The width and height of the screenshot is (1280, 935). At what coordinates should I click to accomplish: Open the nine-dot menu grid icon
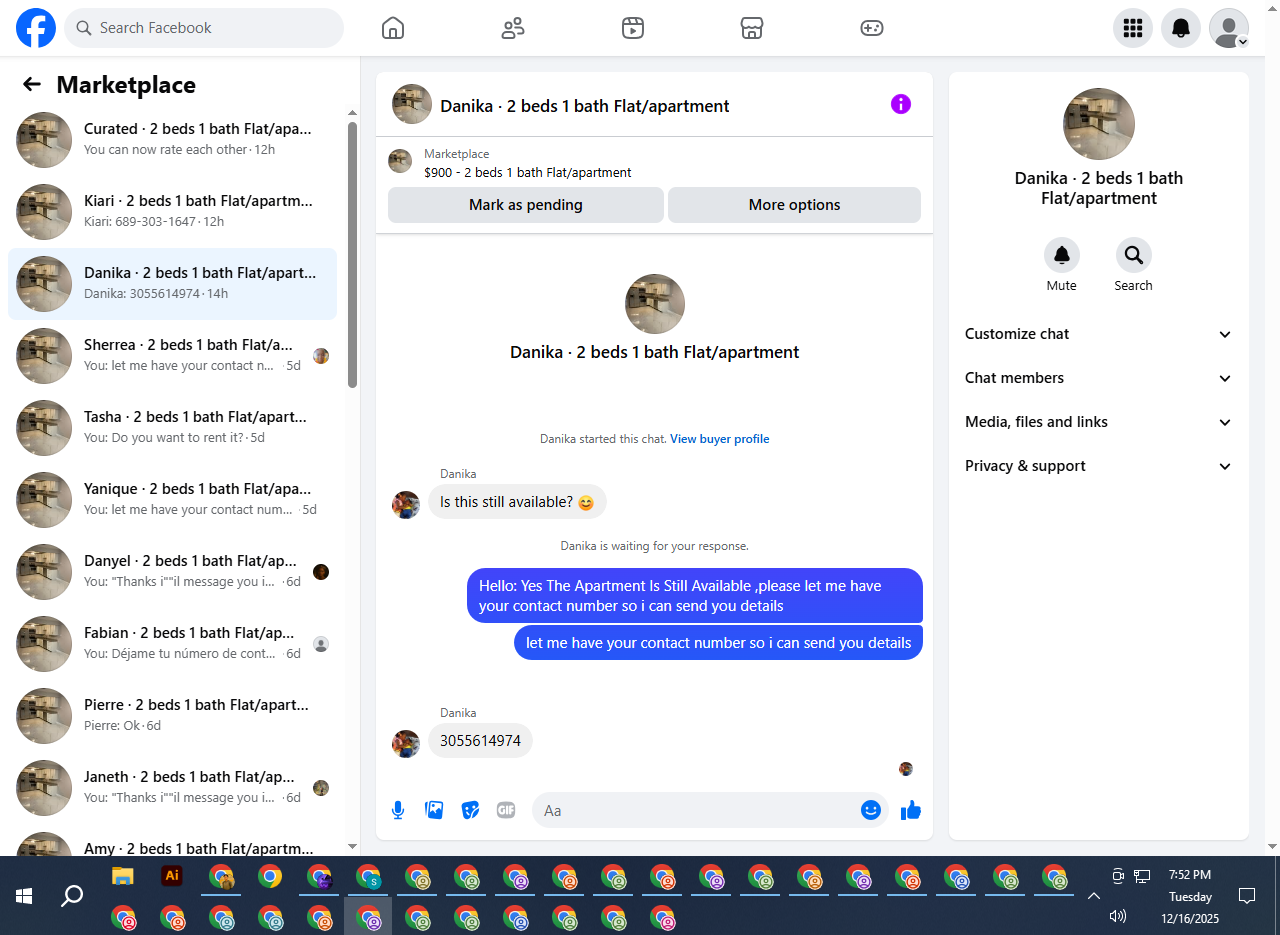click(1133, 28)
